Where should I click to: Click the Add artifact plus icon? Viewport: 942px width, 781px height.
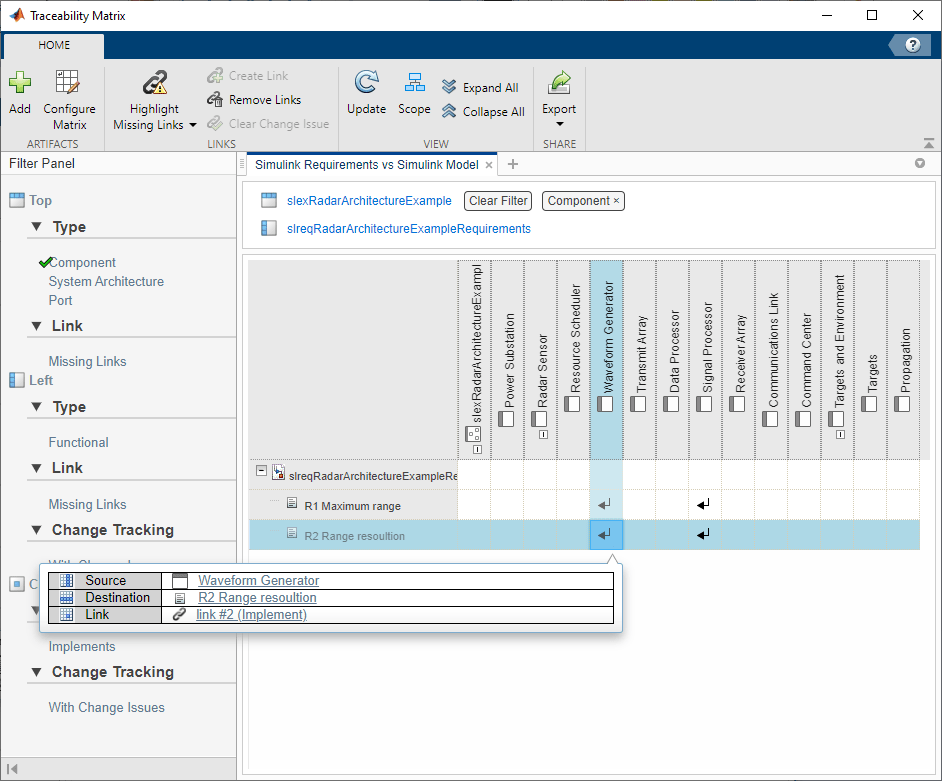(20, 82)
